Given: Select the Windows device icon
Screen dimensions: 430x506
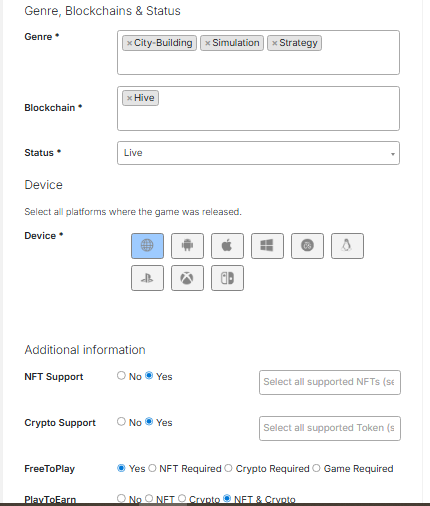Looking at the screenshot, I should [267, 246].
